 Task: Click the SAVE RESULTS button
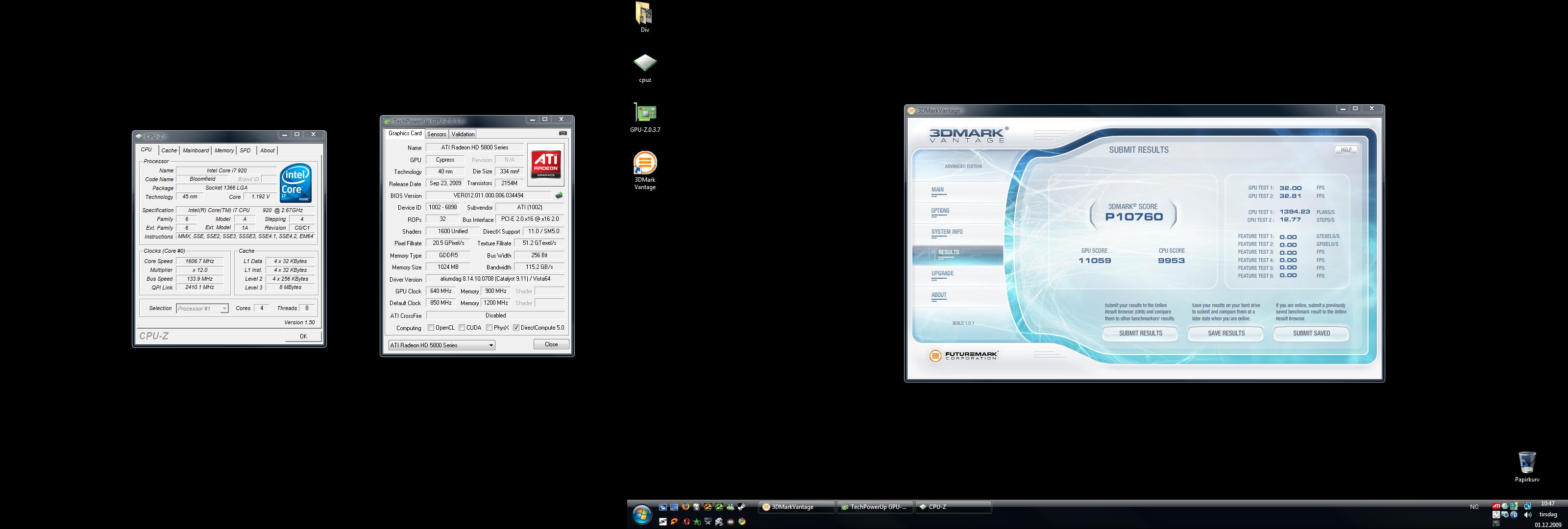click(x=1226, y=334)
